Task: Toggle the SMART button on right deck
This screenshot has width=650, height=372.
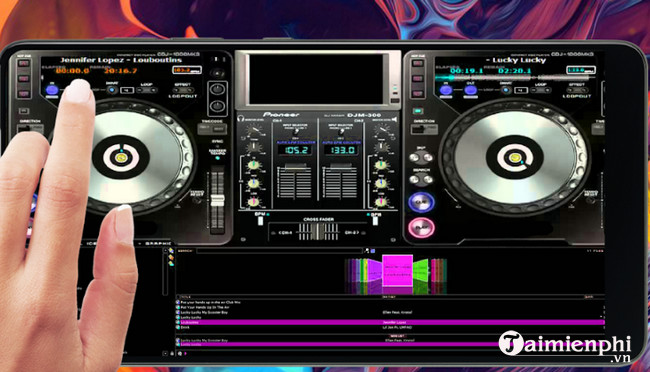Action: click(x=505, y=90)
